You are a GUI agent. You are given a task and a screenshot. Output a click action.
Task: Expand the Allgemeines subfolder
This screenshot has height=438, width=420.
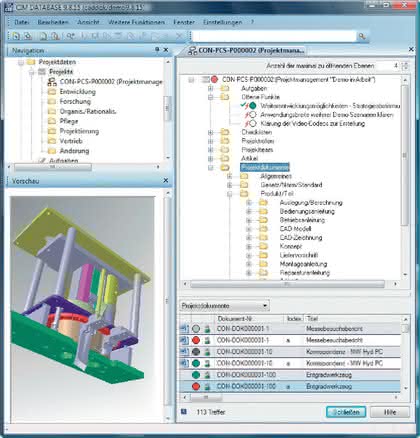coord(229,176)
